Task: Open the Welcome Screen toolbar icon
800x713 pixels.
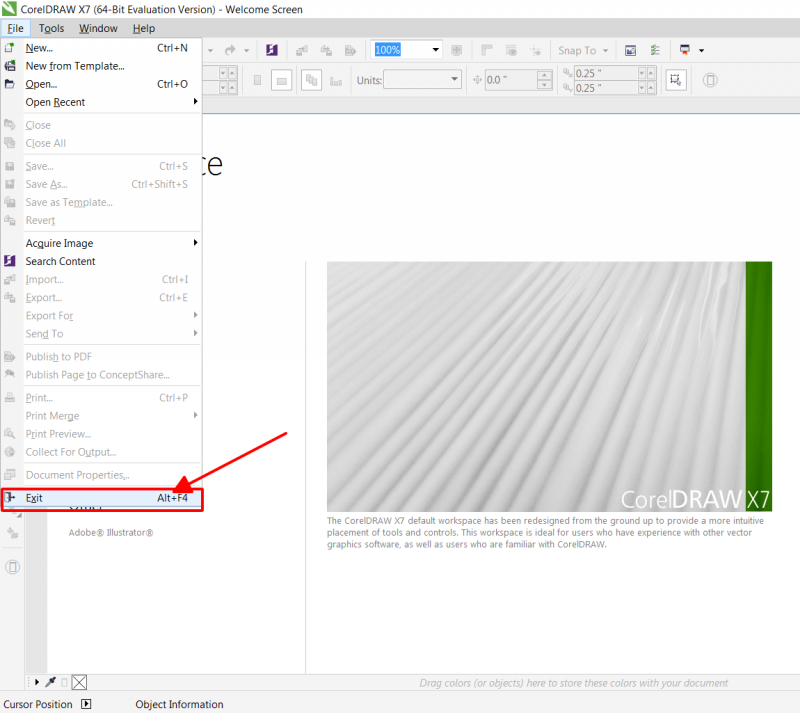Action: pos(631,50)
